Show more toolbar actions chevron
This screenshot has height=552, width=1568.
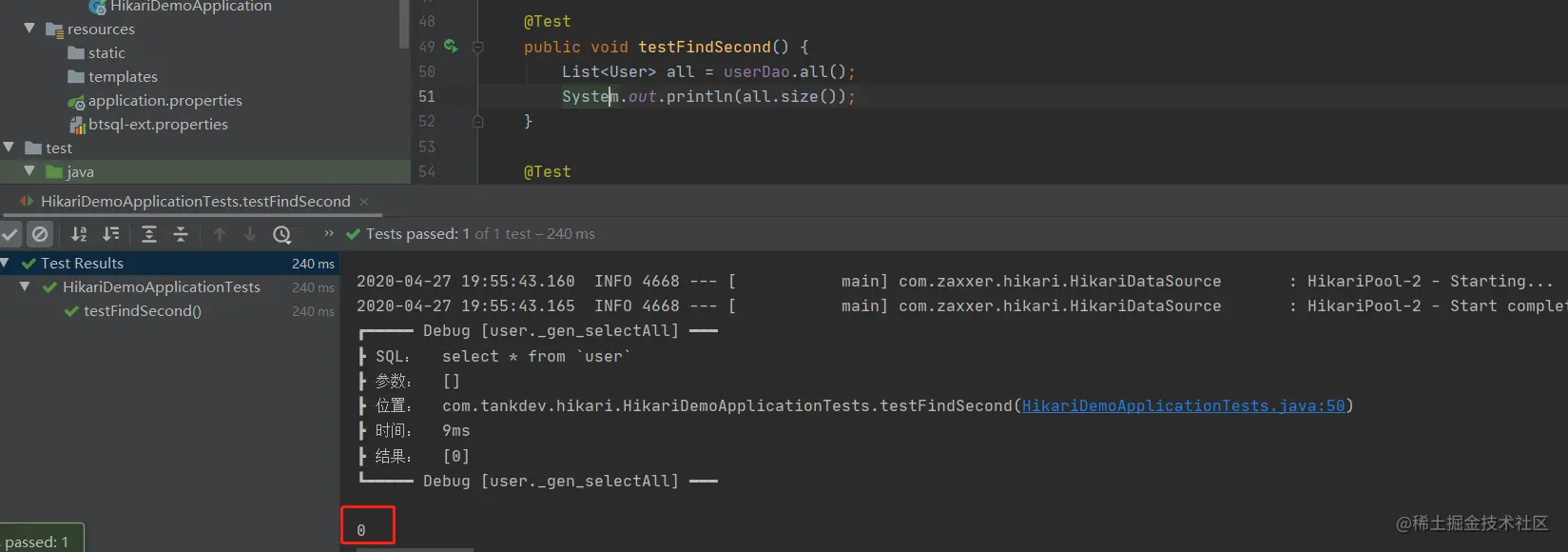point(329,233)
